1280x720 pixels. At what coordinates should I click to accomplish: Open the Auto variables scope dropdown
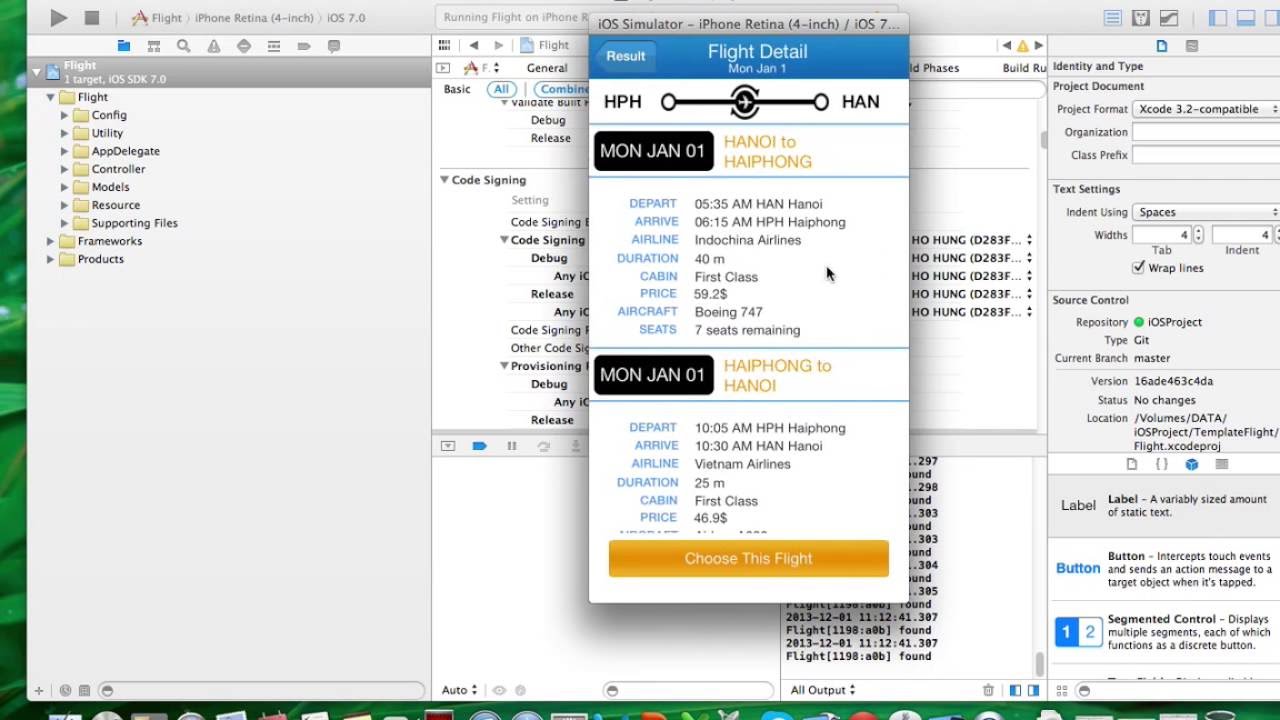(460, 690)
